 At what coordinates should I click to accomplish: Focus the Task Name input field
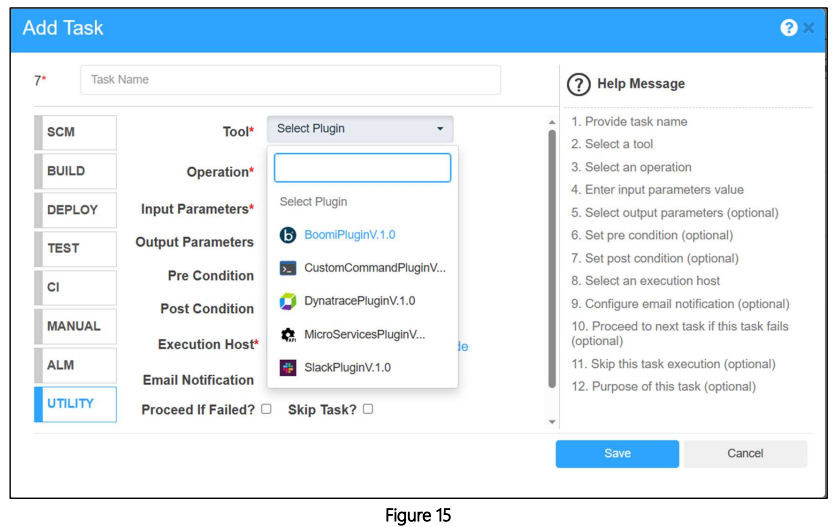tap(290, 80)
